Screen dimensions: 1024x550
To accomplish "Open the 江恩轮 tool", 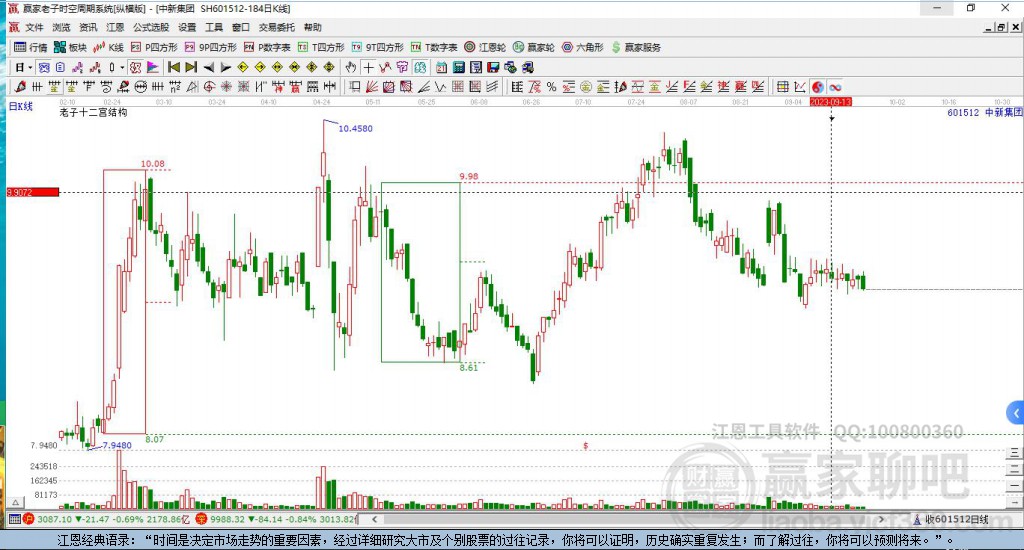I will tap(485, 47).
